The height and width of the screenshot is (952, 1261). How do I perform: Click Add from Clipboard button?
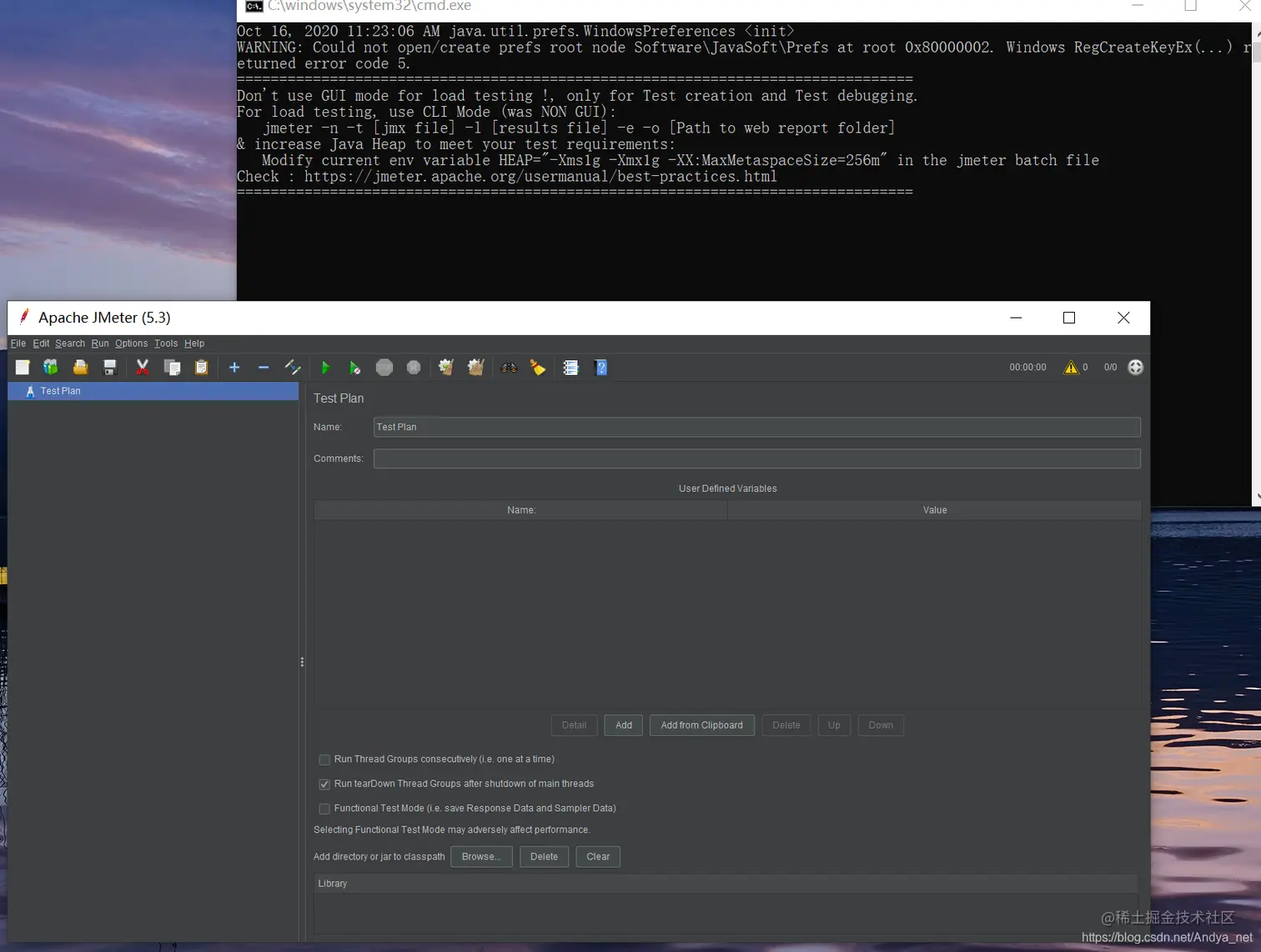[702, 725]
